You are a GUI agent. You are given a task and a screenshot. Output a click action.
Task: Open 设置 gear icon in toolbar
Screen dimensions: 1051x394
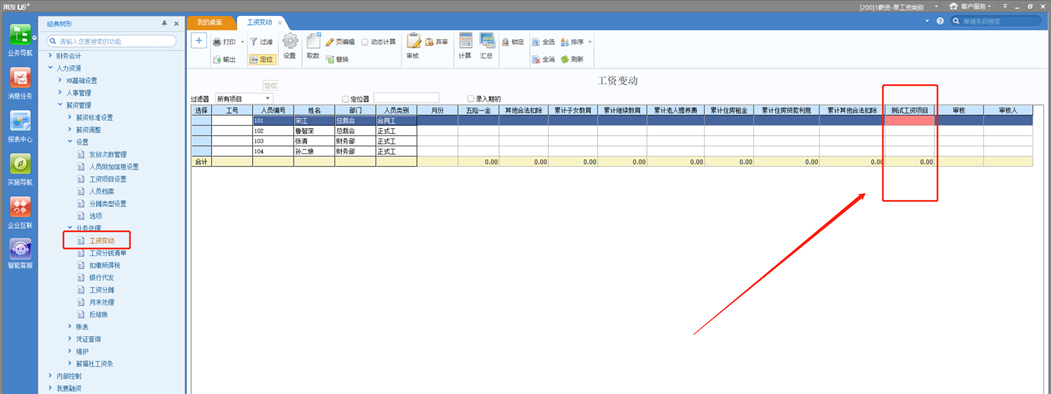pos(290,41)
